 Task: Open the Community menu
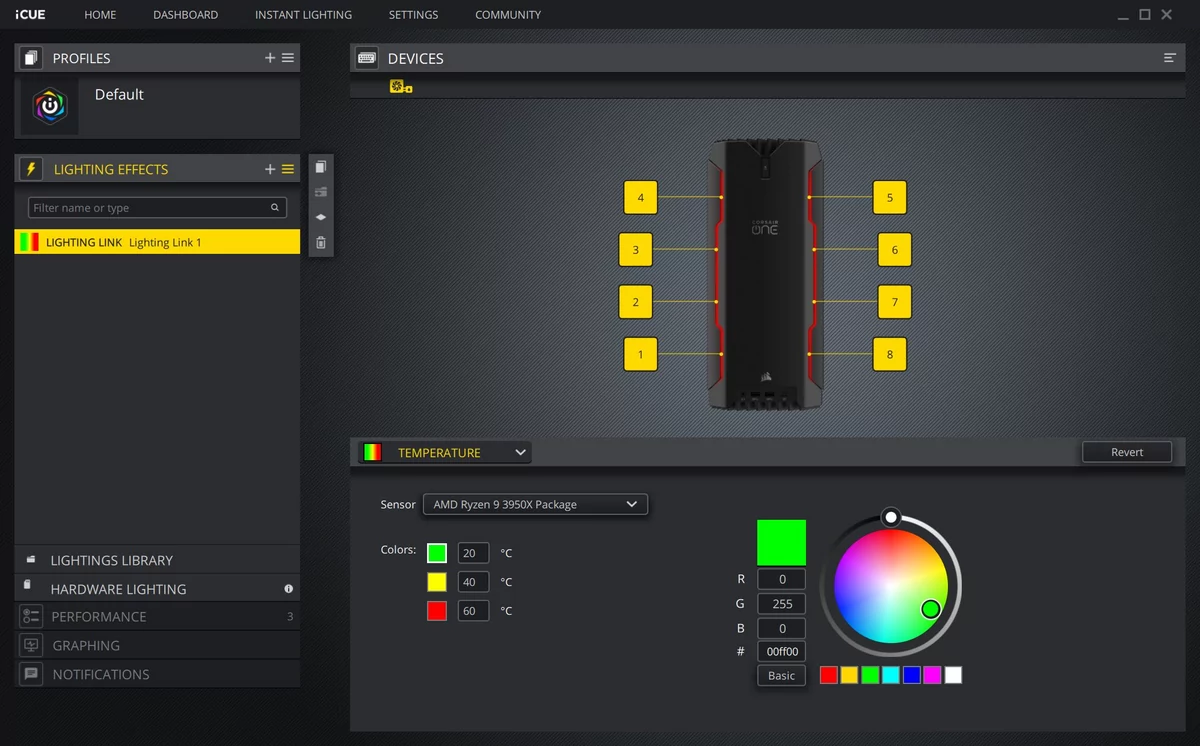(508, 15)
